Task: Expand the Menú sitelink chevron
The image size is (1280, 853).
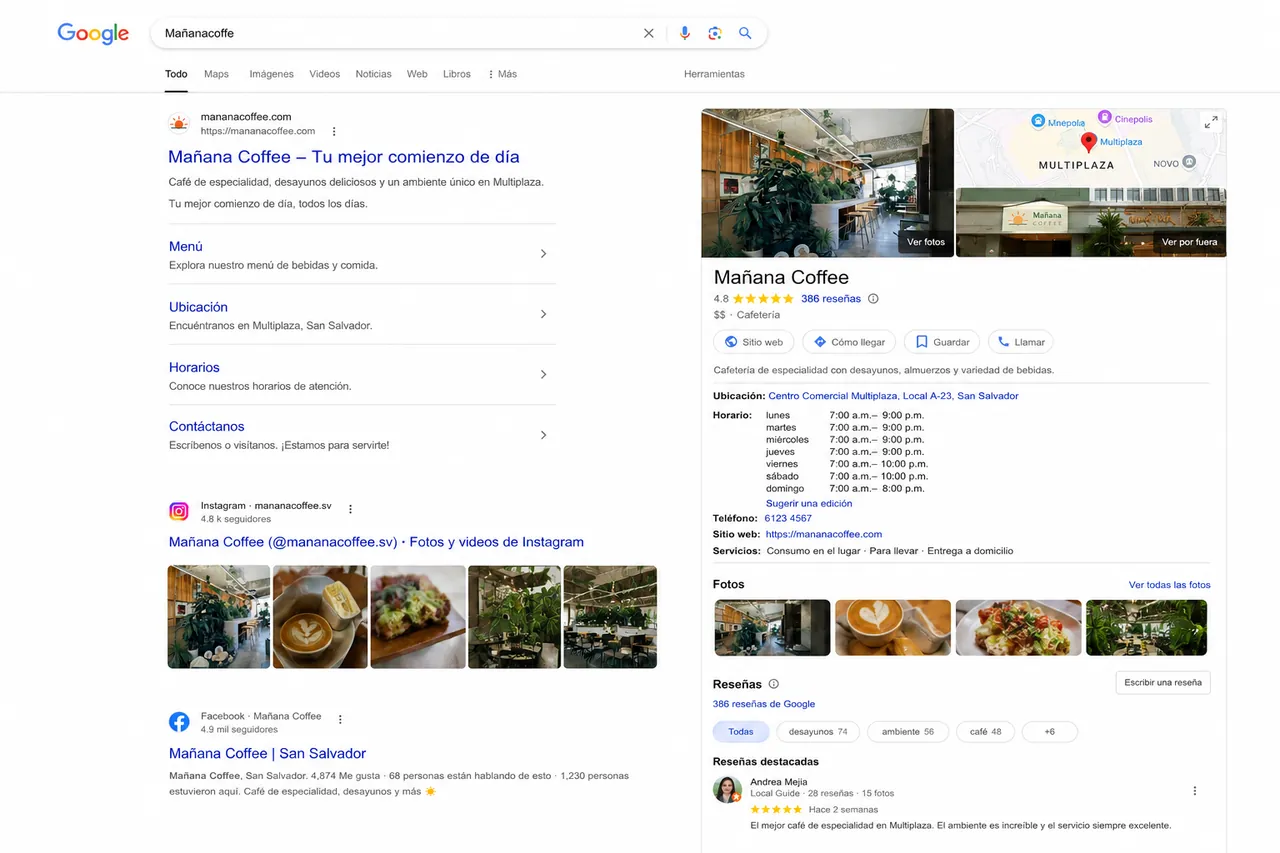Action: coord(544,254)
